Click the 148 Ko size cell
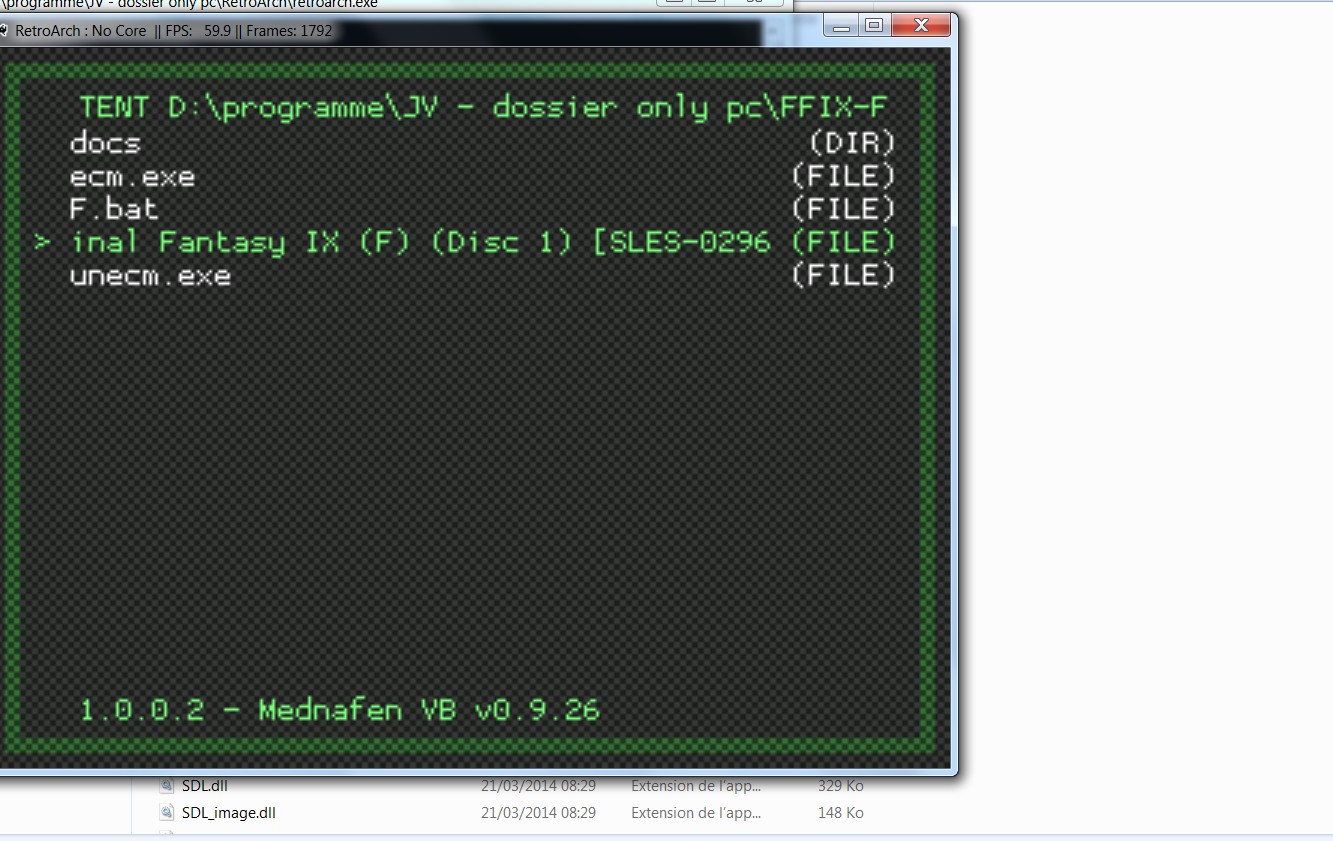The image size is (1333, 841). [840, 813]
